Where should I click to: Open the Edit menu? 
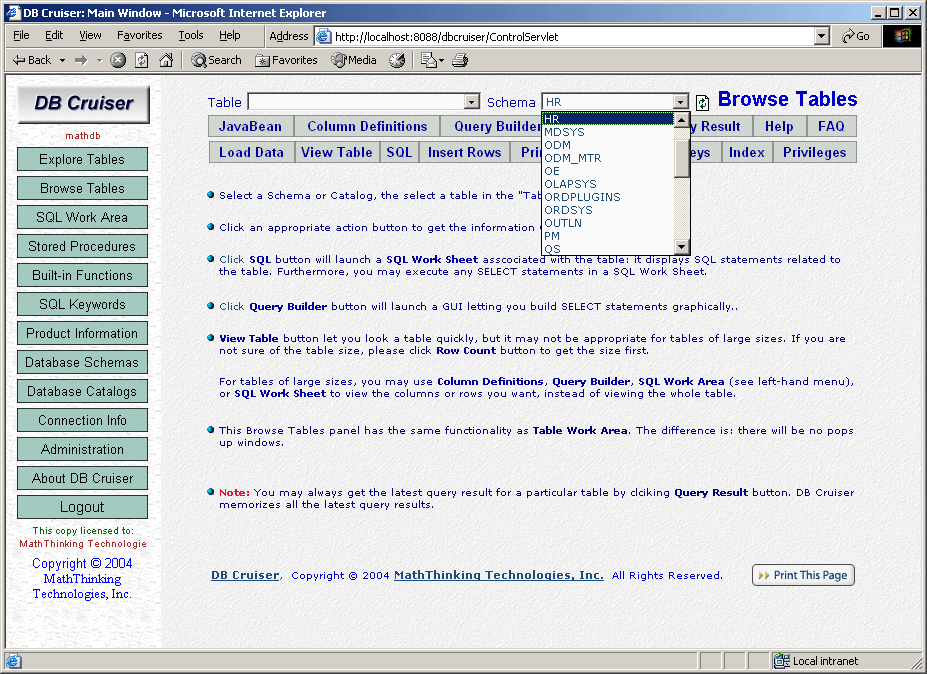pos(54,35)
